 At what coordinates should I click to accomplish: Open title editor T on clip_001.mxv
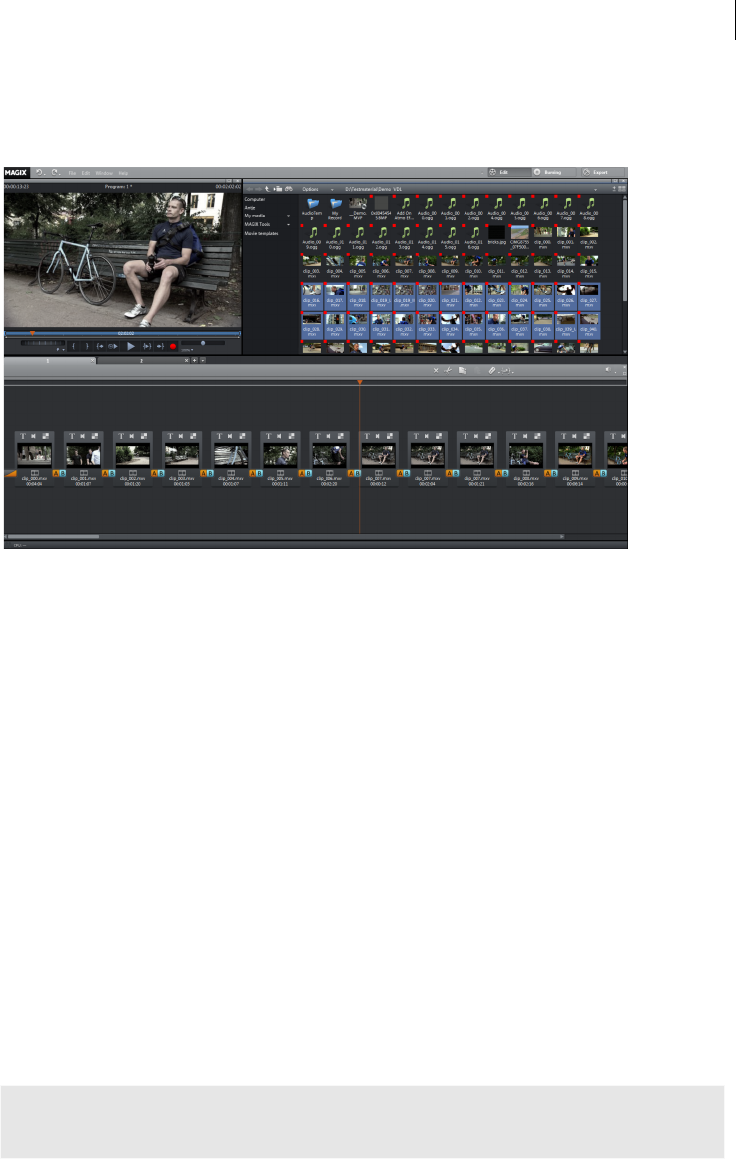(72, 436)
